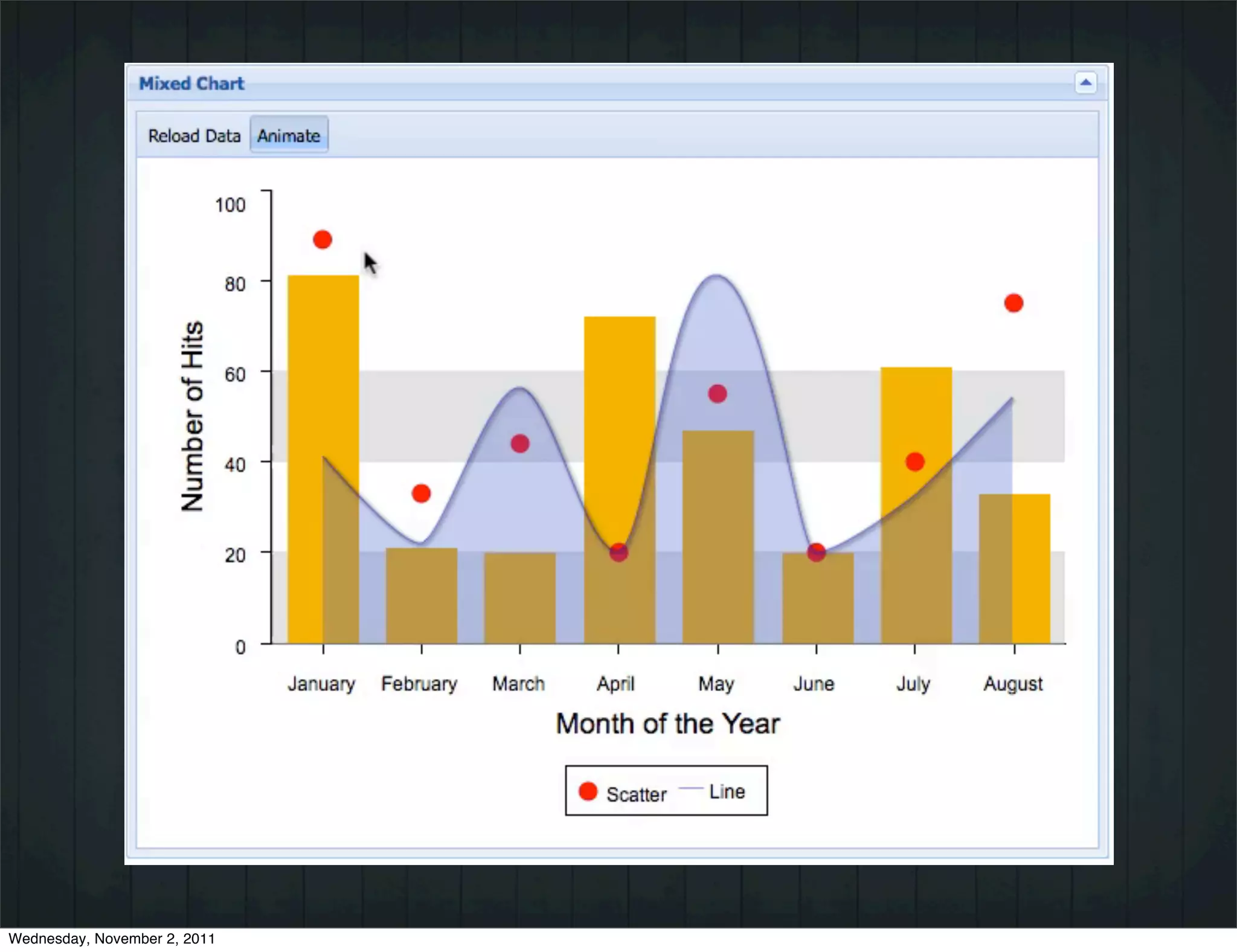1237x952 pixels.
Task: Click the March scatter point
Action: 520,444
